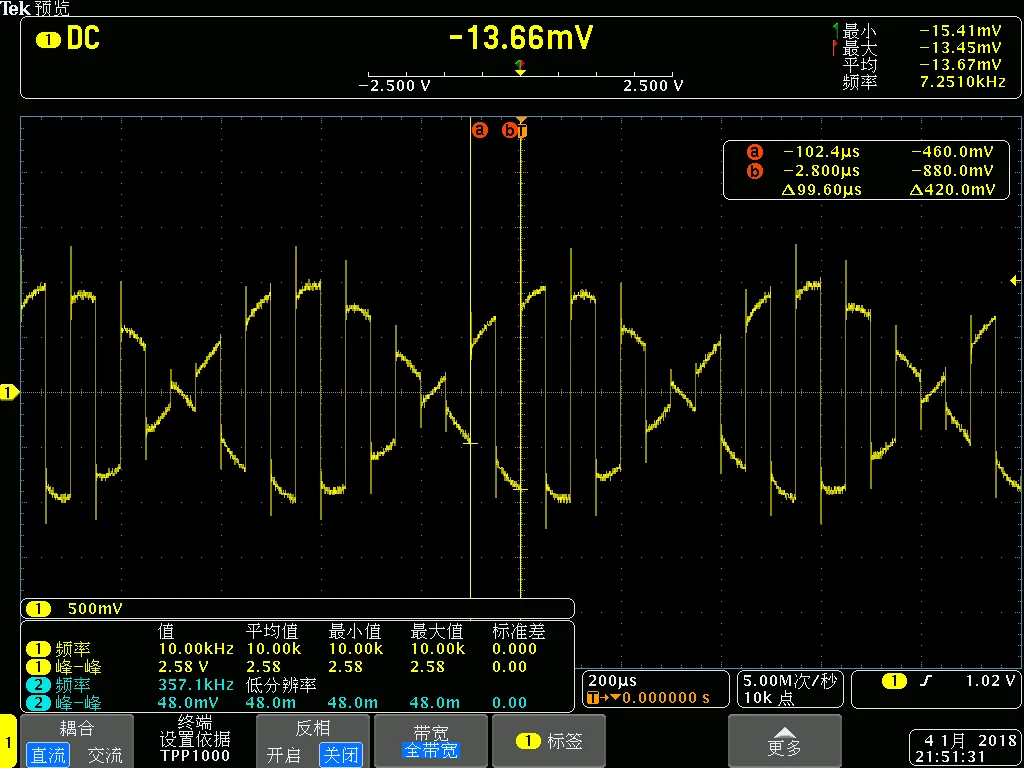Click the DVM range bar between -2.500V and 2.500V
This screenshot has height=768, width=1024.
click(x=520, y=75)
